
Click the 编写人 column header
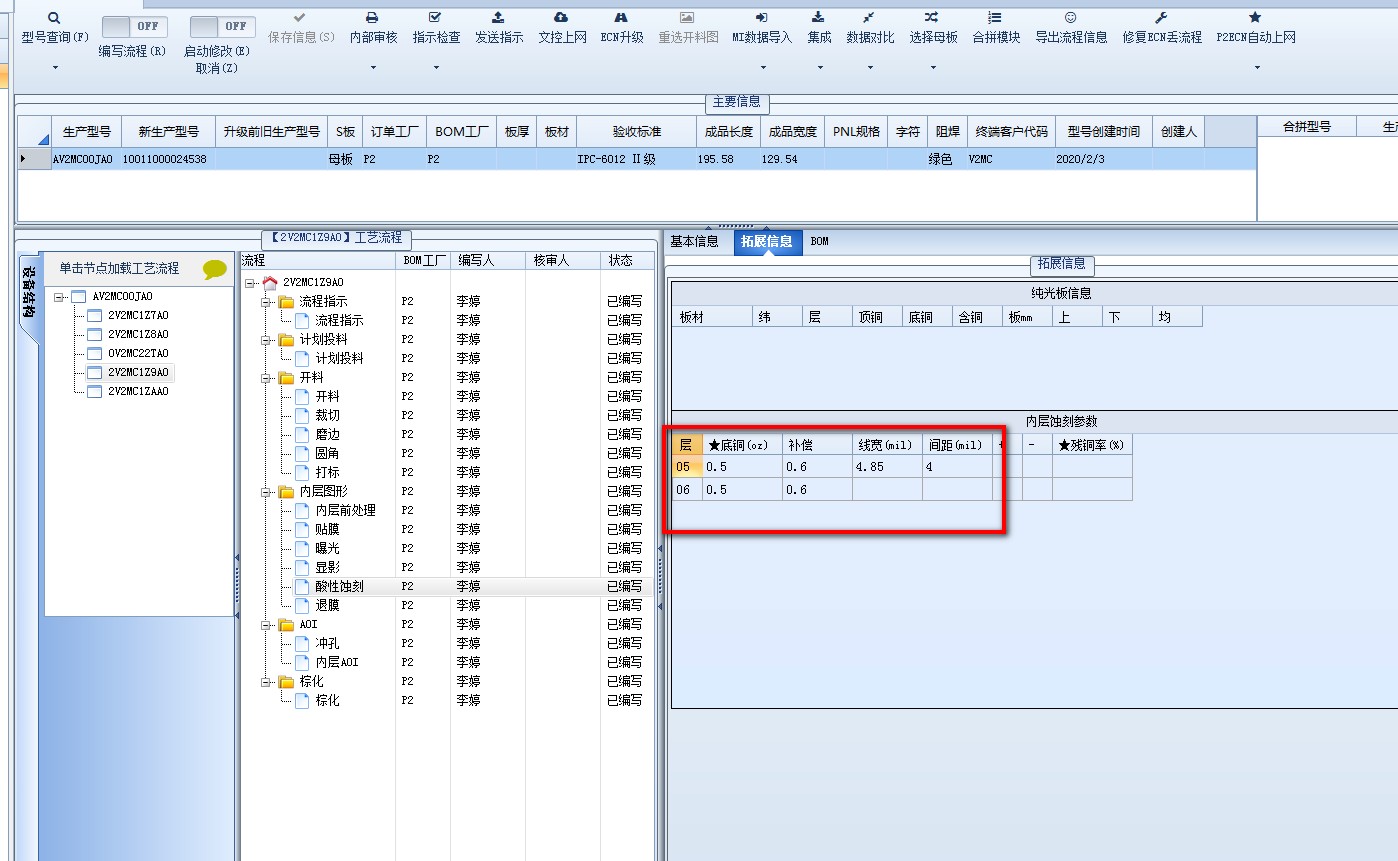click(488, 260)
